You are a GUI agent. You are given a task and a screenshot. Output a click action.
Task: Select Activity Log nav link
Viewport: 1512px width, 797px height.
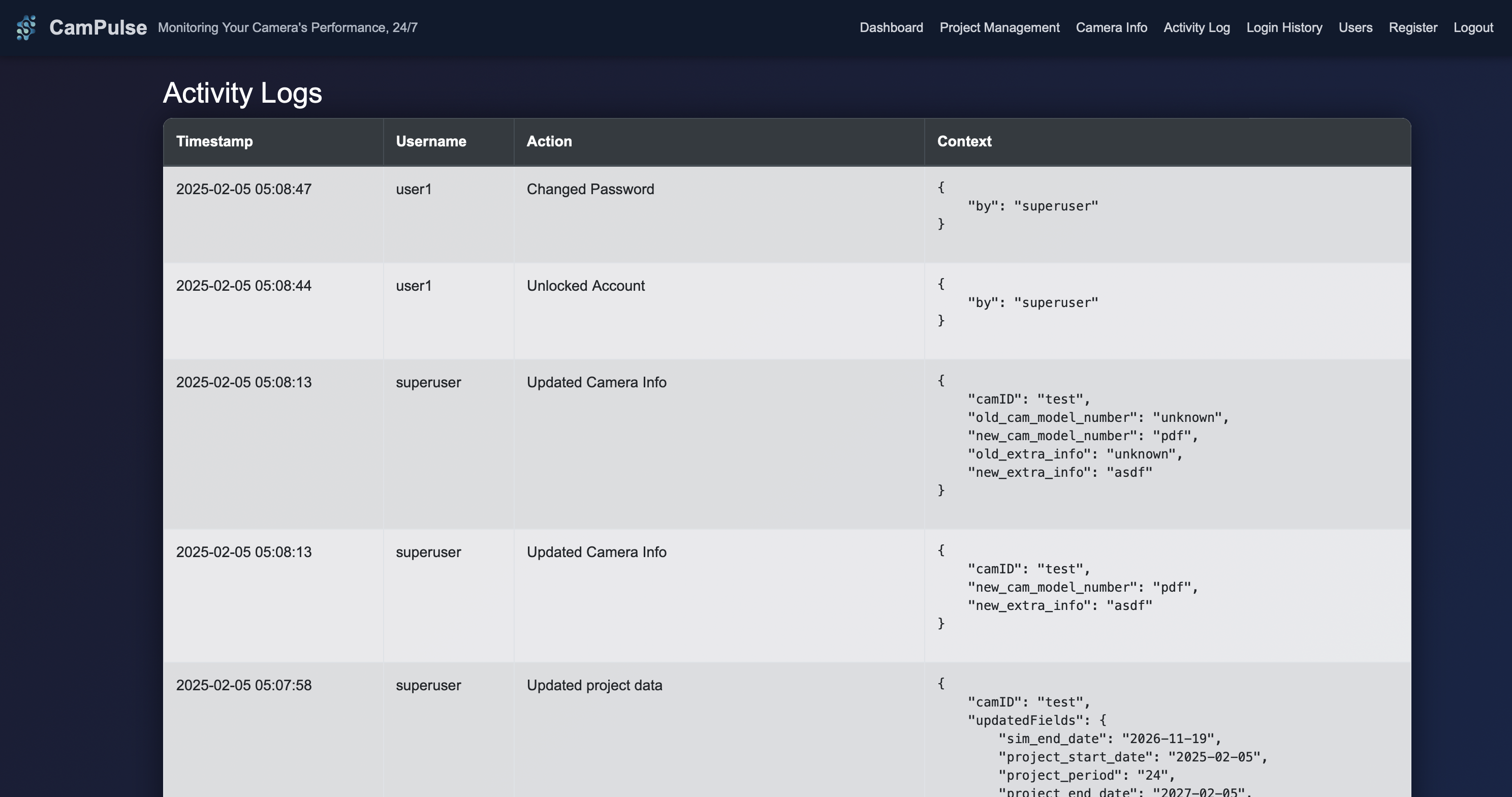(x=1196, y=27)
